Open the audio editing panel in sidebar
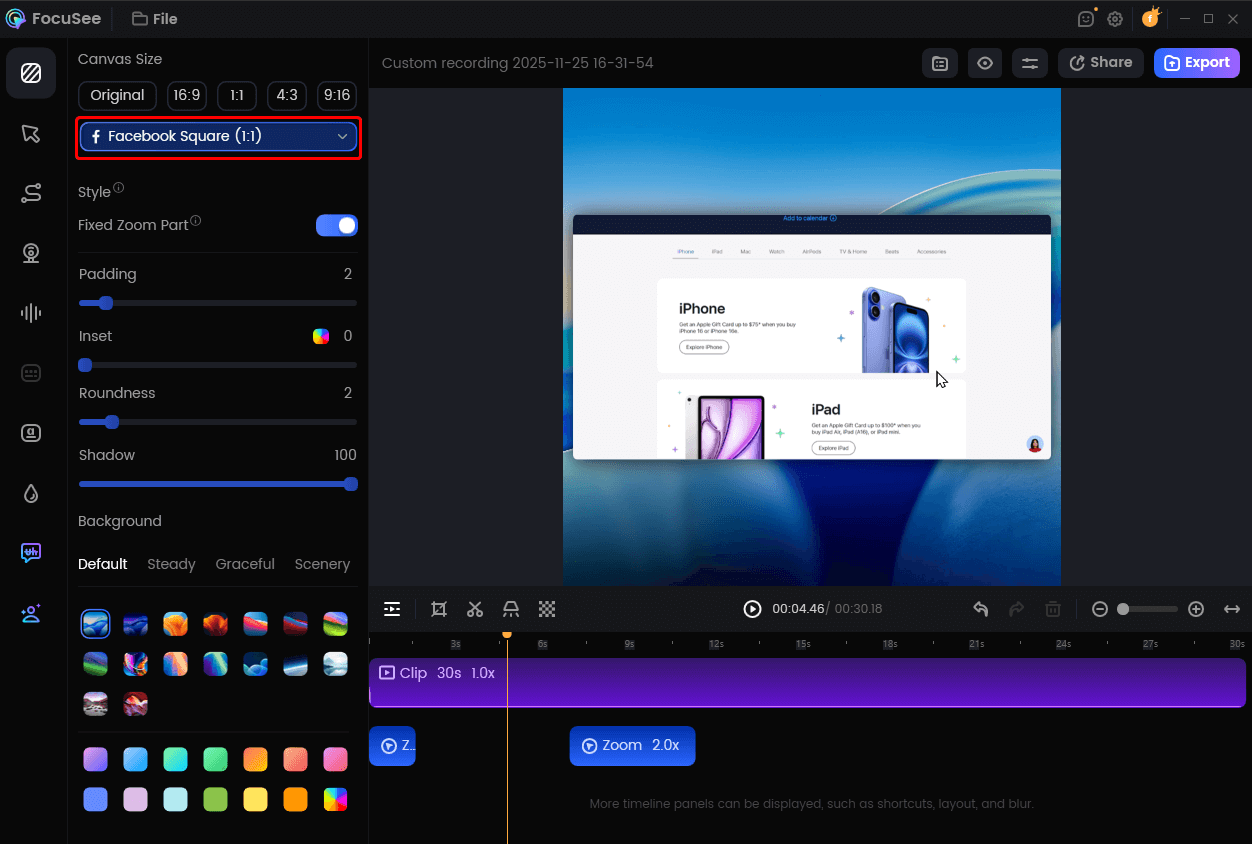The width and height of the screenshot is (1252, 844). coord(31,313)
